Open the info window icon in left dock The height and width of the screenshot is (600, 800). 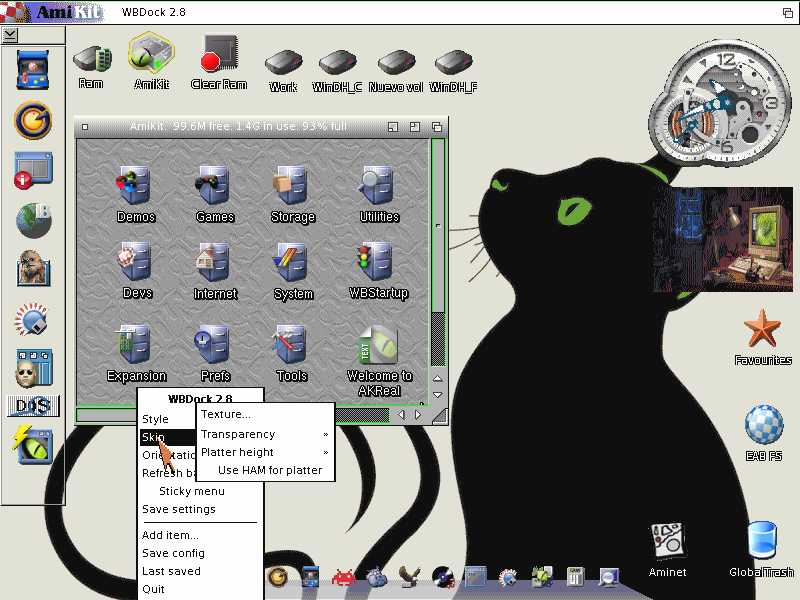coord(33,170)
